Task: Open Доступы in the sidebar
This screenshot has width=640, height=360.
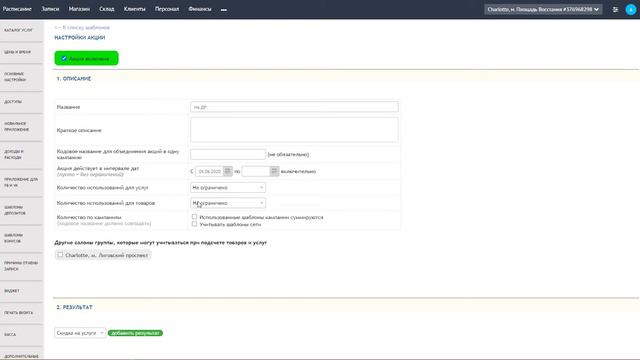Action: [x=21, y=102]
